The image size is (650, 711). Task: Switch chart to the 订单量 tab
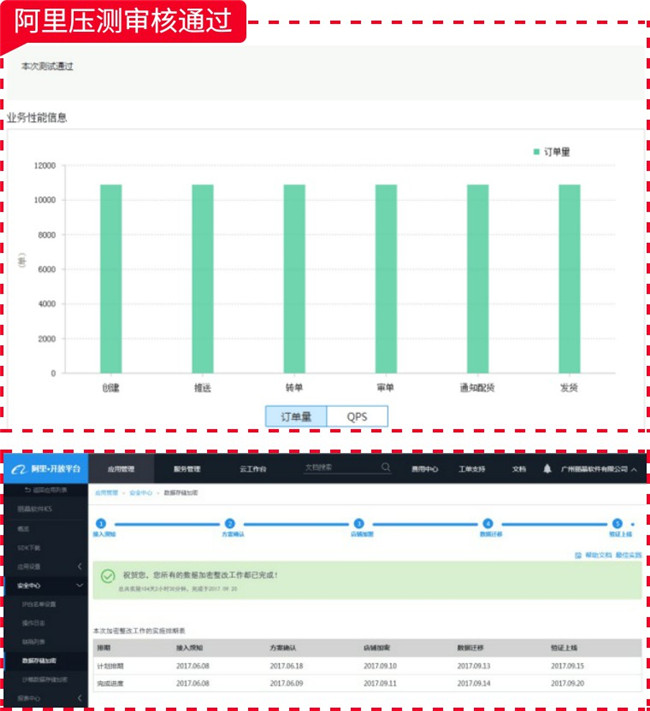(x=296, y=416)
